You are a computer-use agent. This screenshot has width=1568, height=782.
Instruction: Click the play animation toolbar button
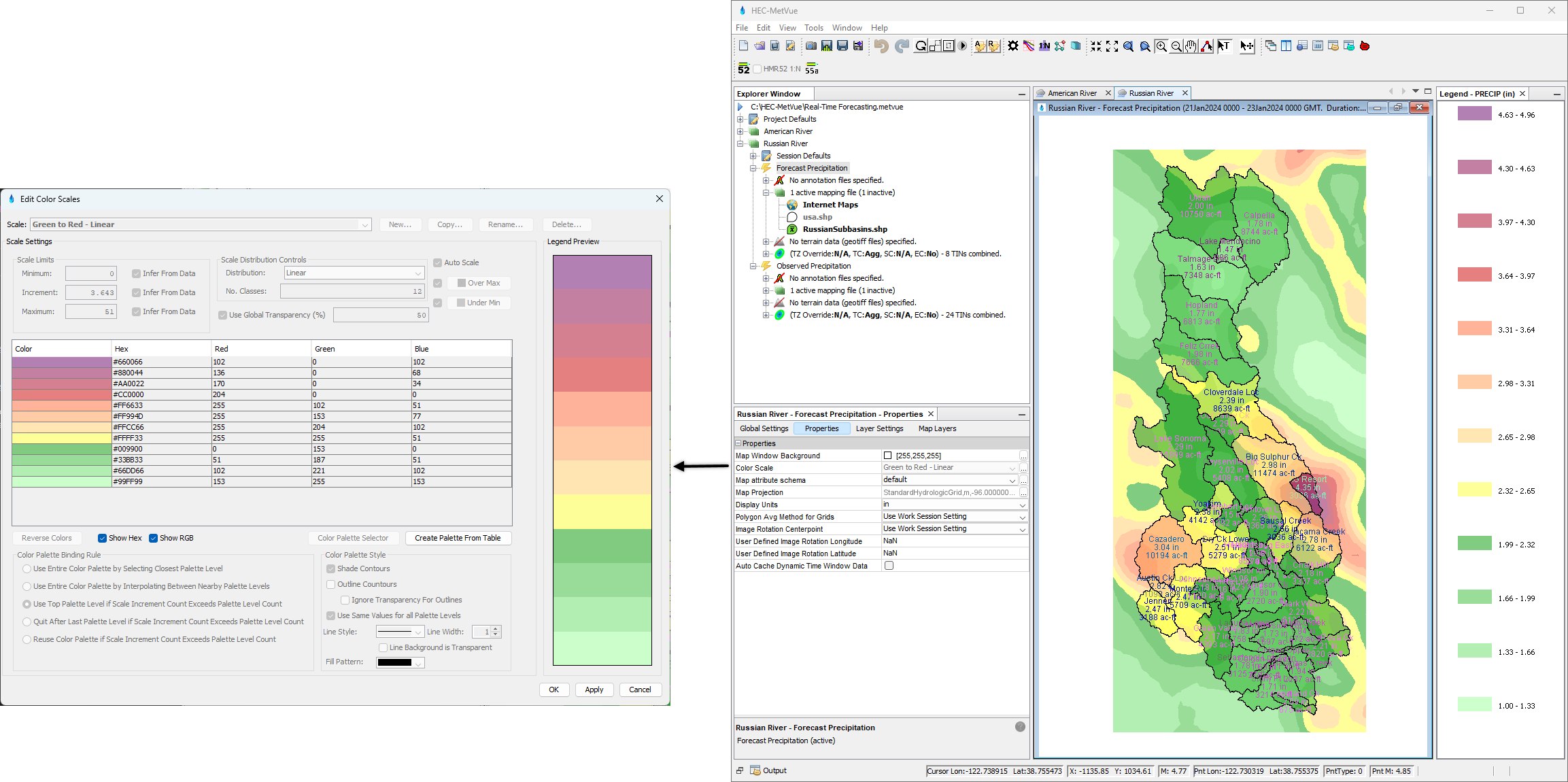(962, 46)
